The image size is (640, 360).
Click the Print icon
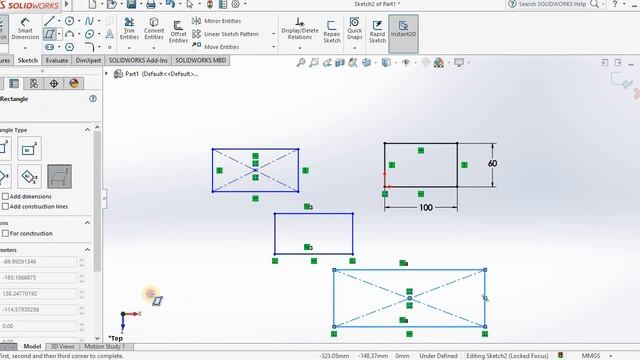[x=151, y=4]
